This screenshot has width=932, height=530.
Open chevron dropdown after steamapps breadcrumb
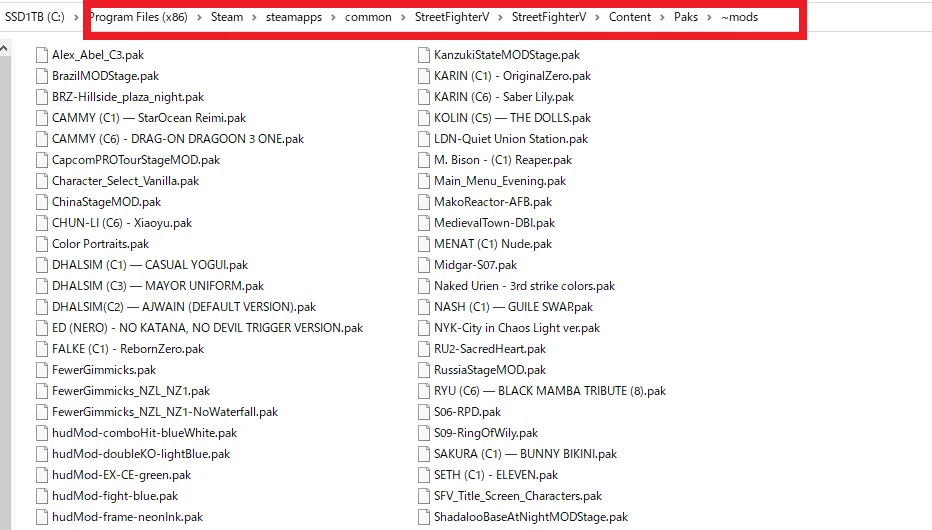tap(333, 17)
